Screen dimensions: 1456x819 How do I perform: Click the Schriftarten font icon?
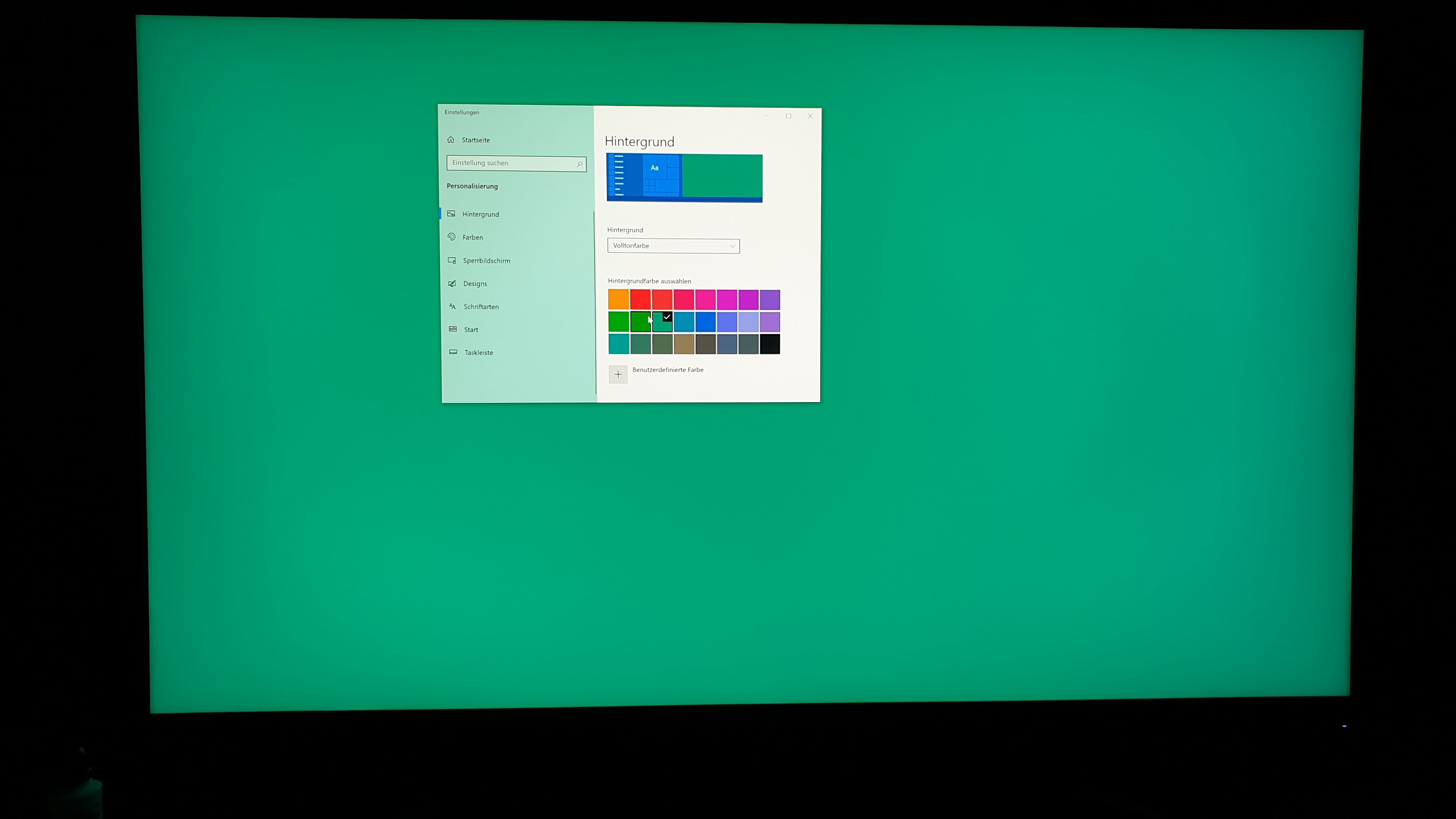point(453,306)
